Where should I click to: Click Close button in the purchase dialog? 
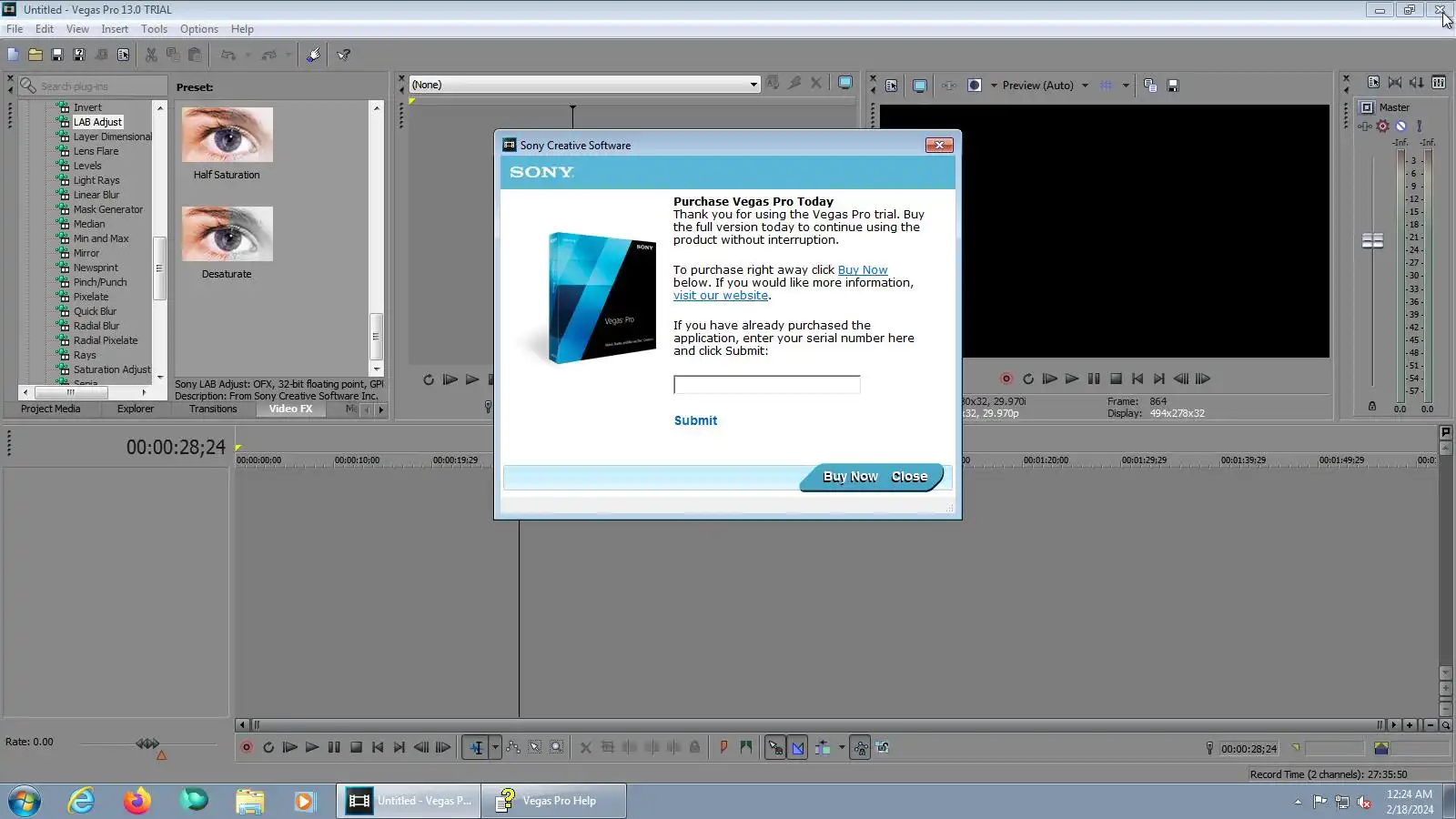(x=909, y=476)
